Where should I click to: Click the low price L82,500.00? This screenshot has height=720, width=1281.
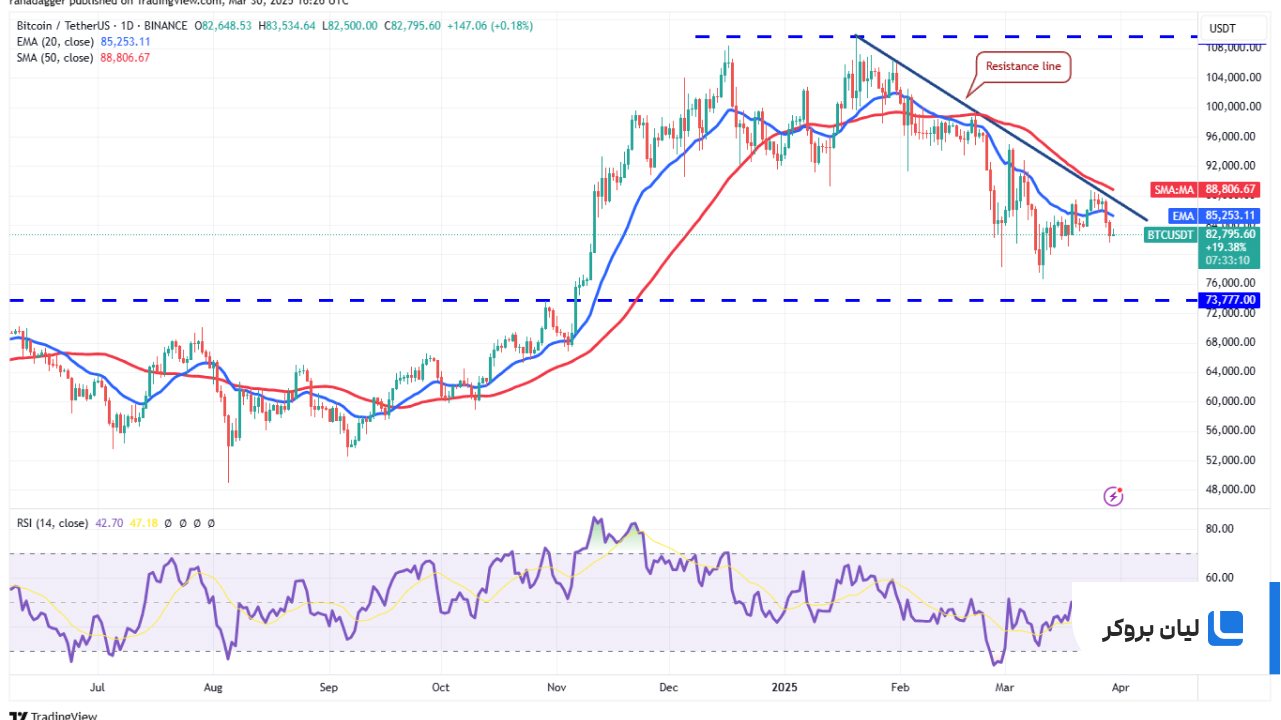pyautogui.click(x=349, y=24)
